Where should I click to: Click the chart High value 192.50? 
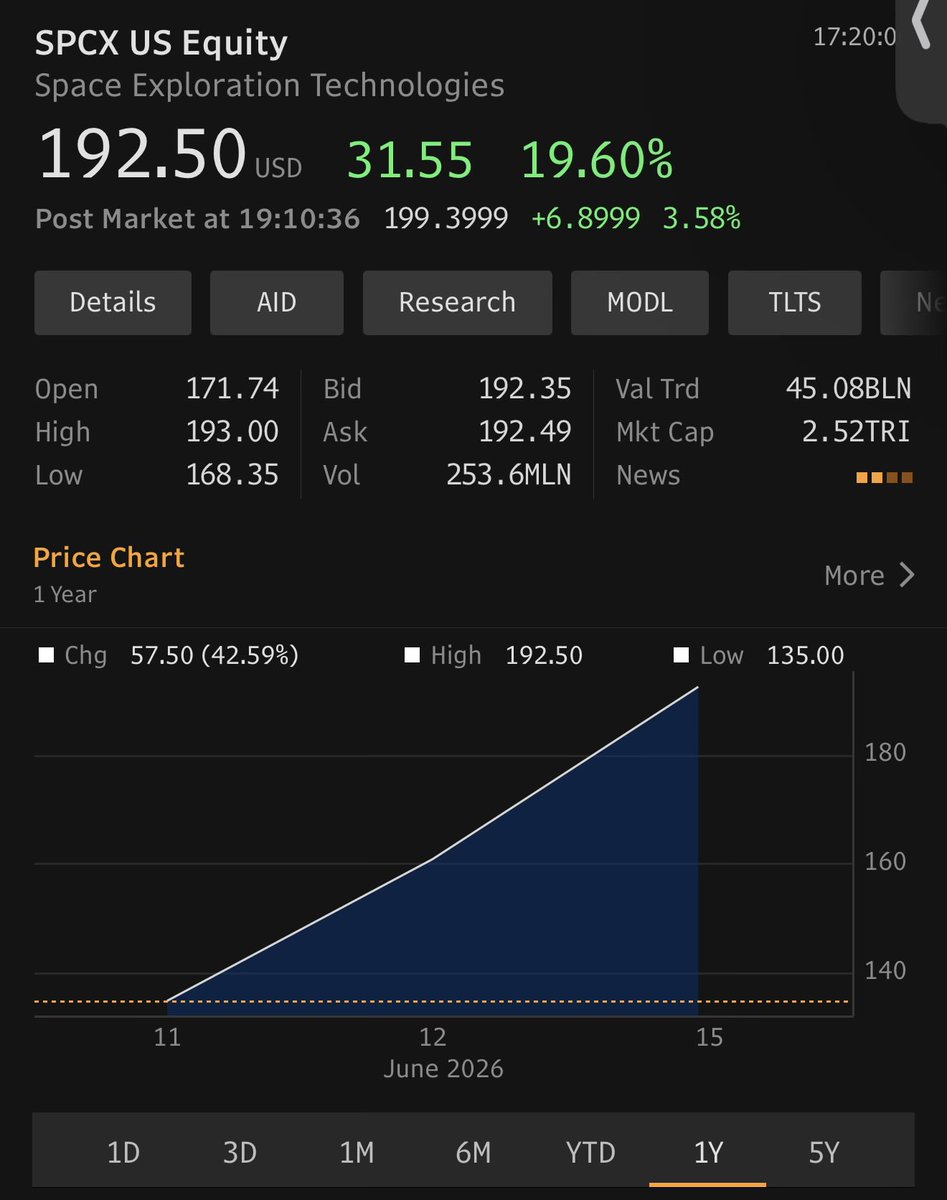[544, 656]
